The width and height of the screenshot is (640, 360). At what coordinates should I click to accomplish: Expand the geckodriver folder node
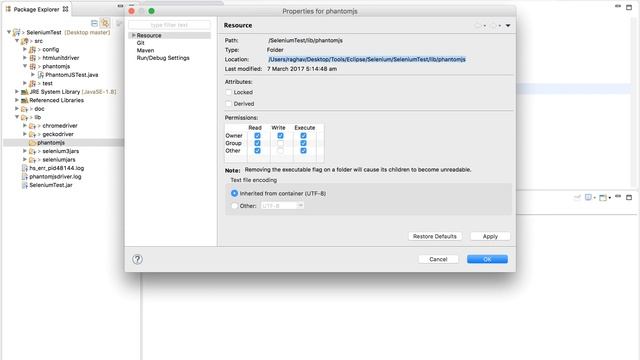click(x=25, y=134)
